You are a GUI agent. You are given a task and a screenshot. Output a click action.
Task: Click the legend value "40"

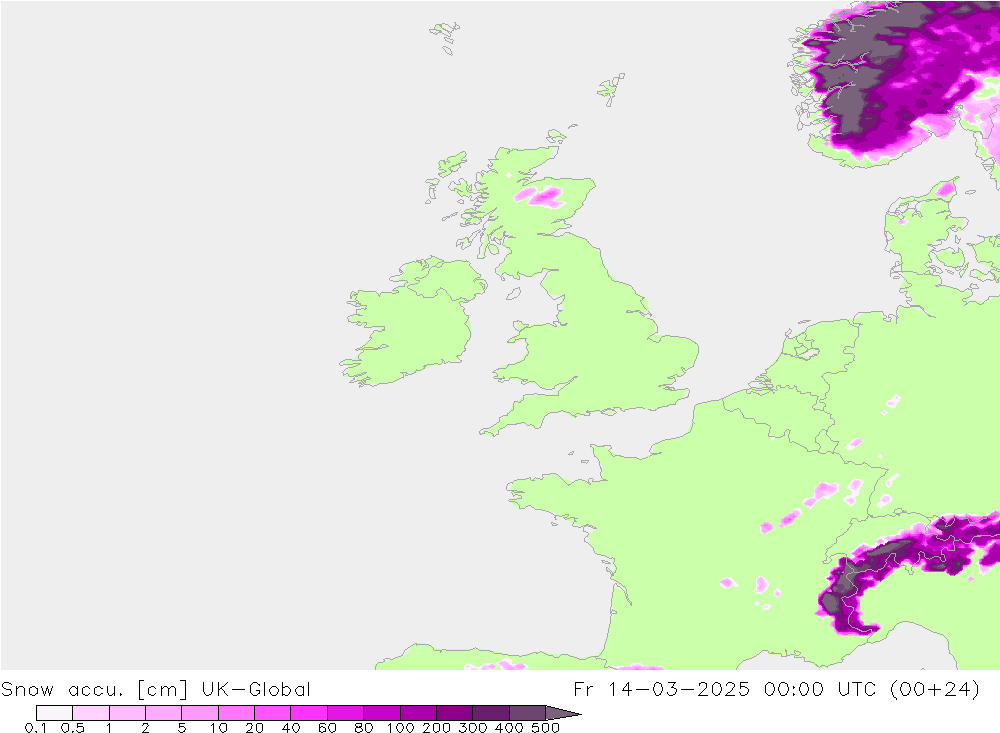[x=291, y=728]
